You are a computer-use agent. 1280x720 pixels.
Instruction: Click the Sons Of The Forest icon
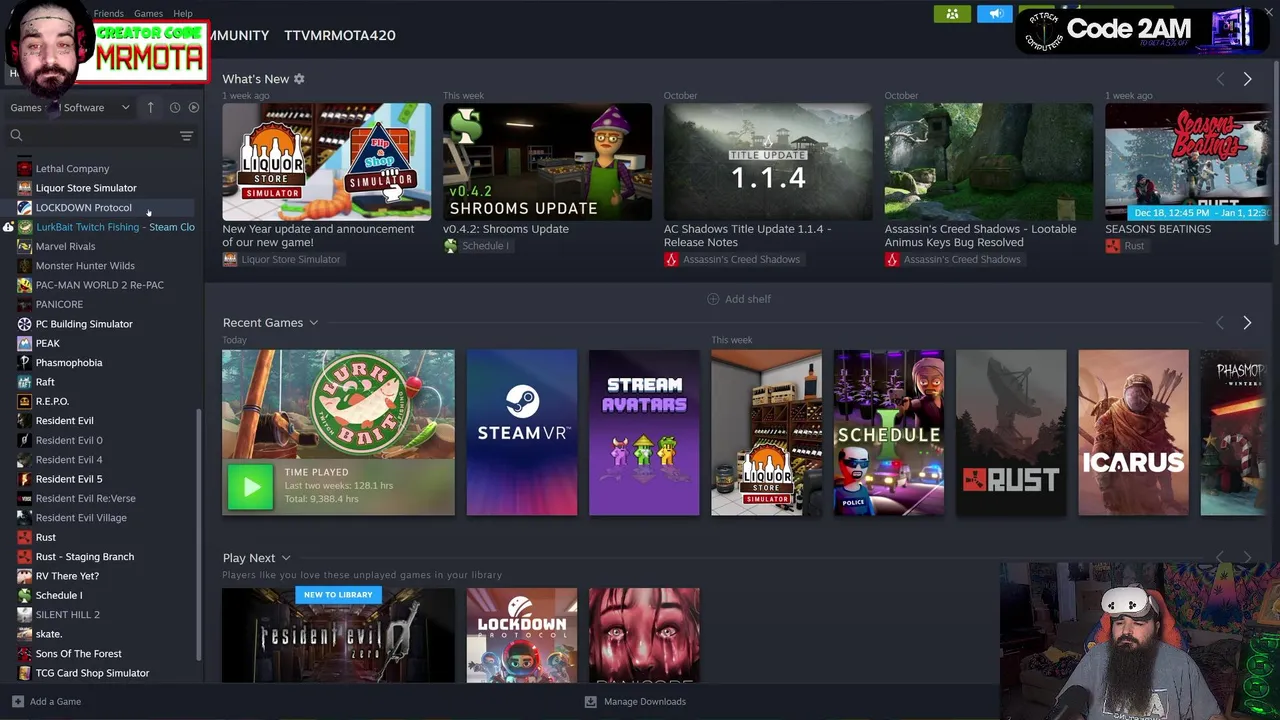tap(25, 654)
